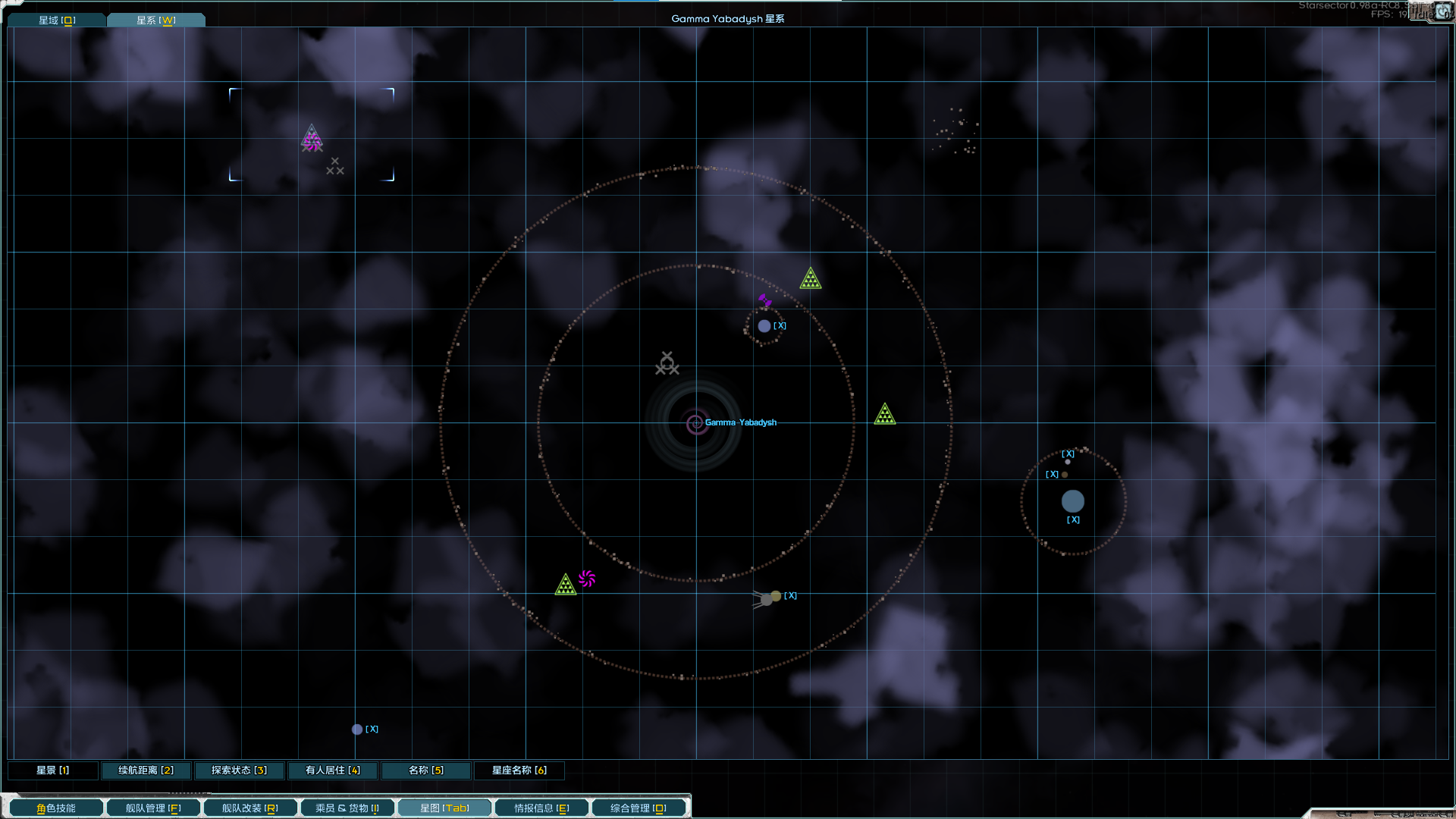Switch to the 星域 [Q] sector tab
The width and height of the screenshot is (1456, 819).
point(57,20)
